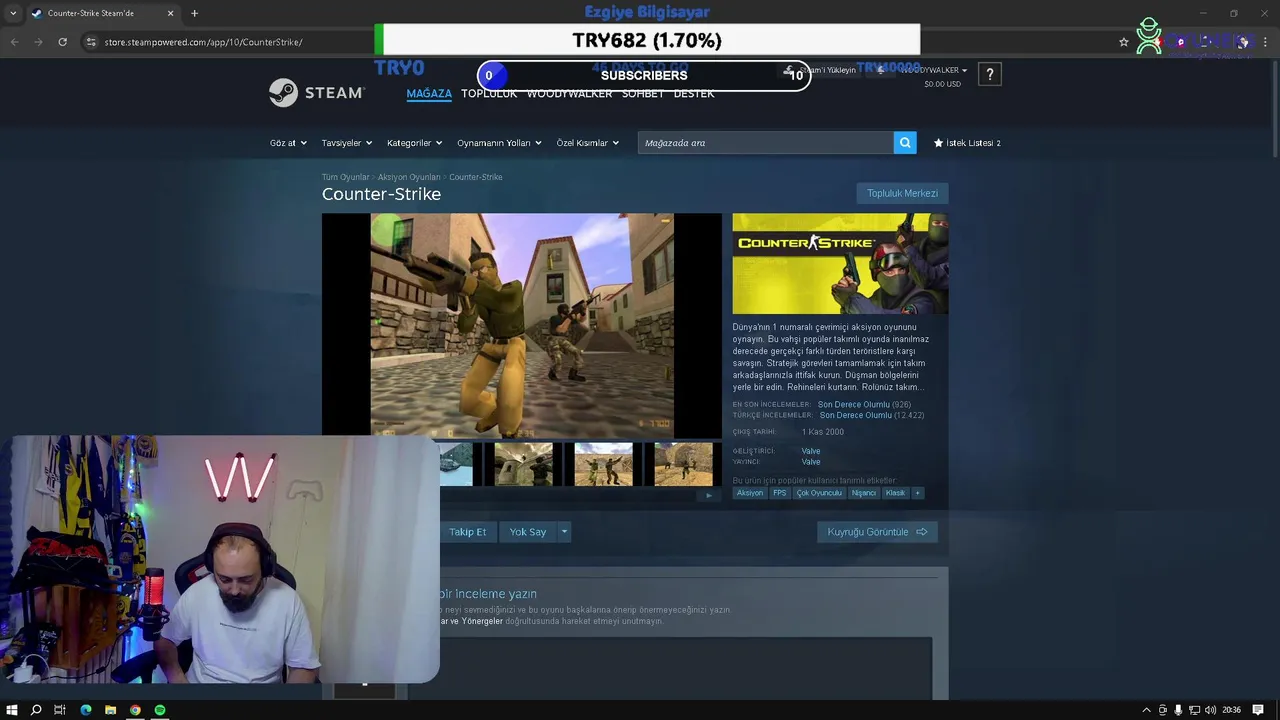This screenshot has width=1280, height=720.
Task: Open the WOODYWALKER profile menu in the Steam header
Action: 569,93
